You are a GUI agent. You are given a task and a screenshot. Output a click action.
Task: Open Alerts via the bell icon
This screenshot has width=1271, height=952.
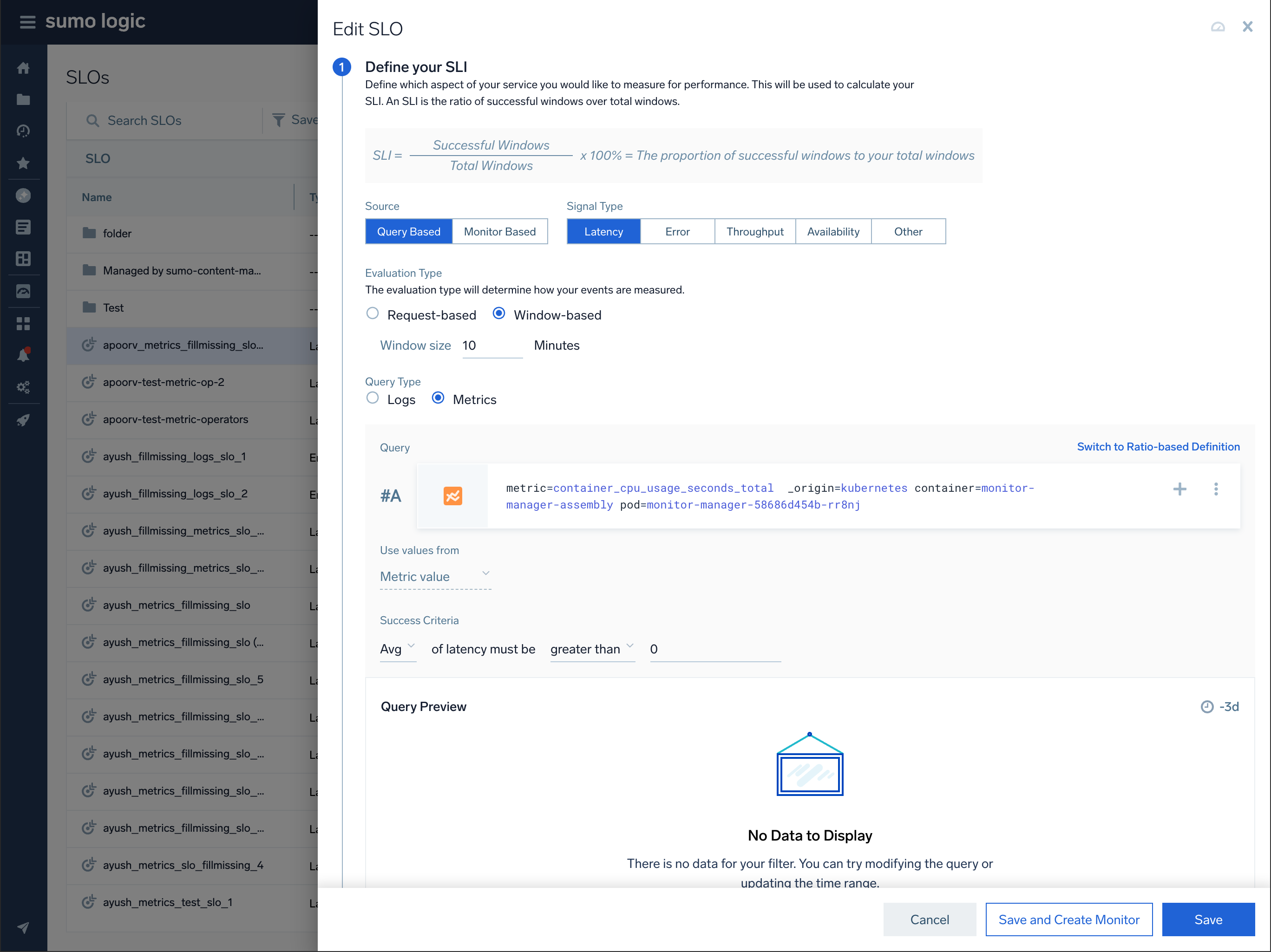[x=24, y=353]
